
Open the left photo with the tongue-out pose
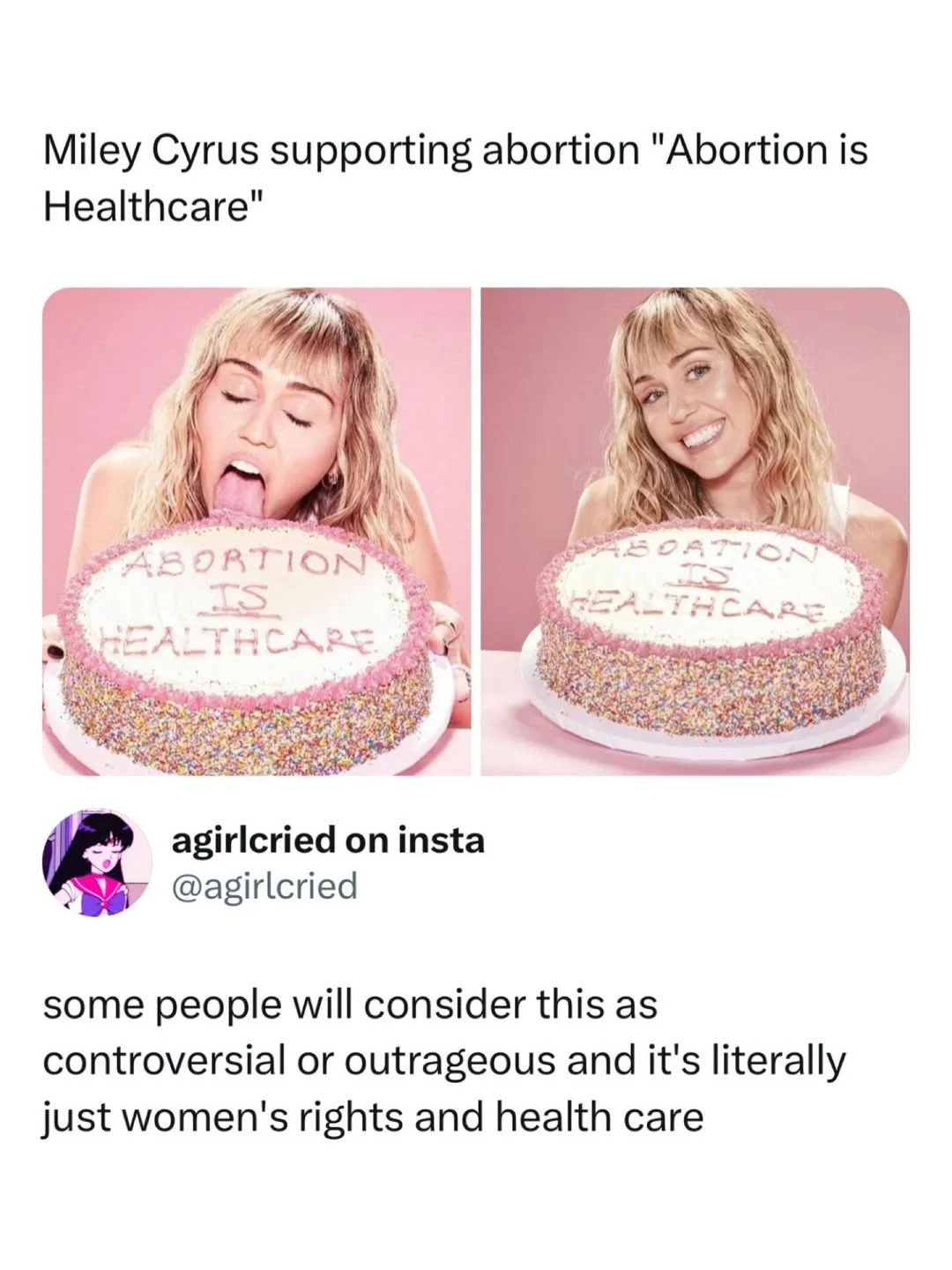pos(257,532)
